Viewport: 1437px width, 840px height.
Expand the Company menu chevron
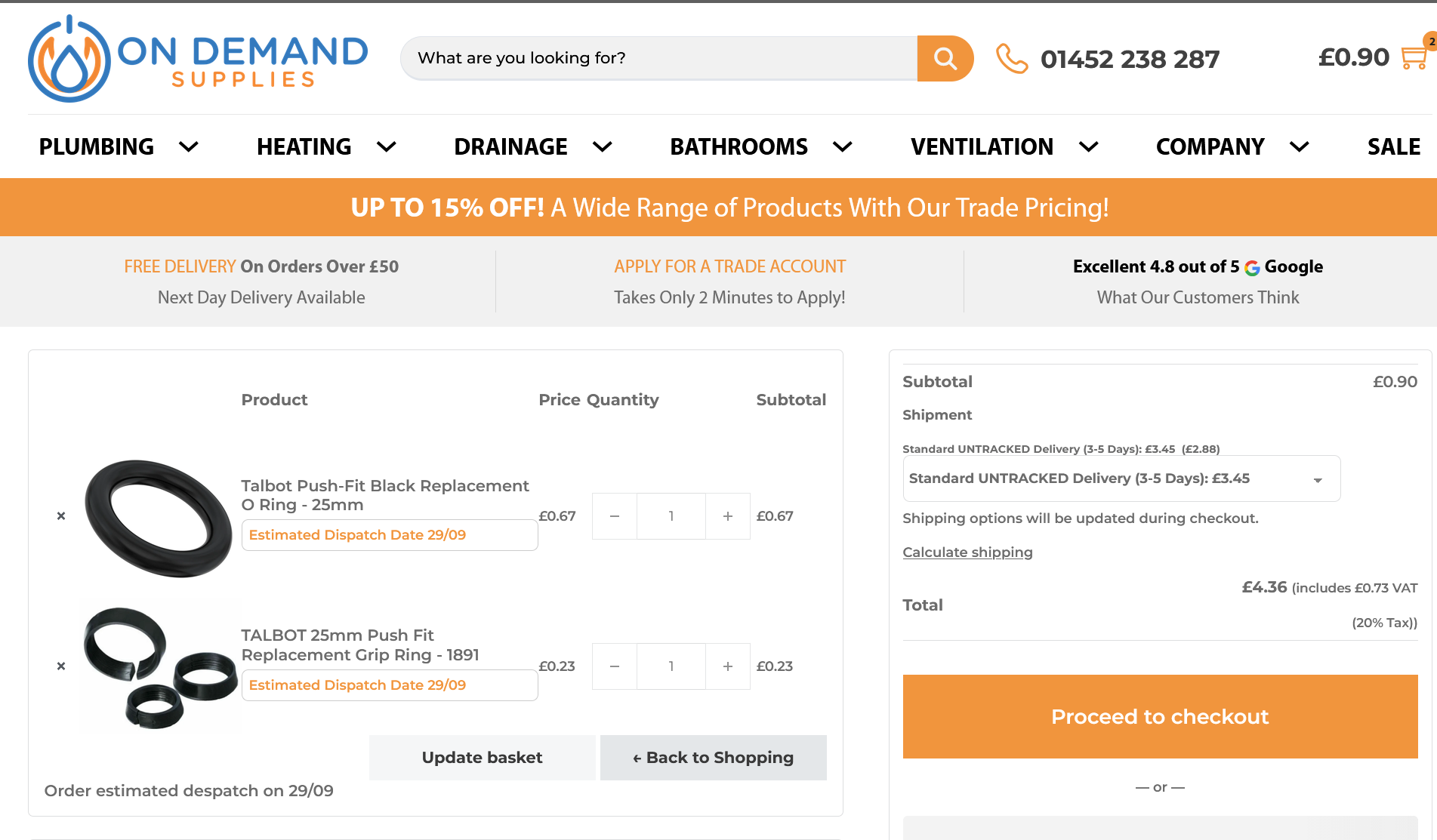tap(1300, 146)
